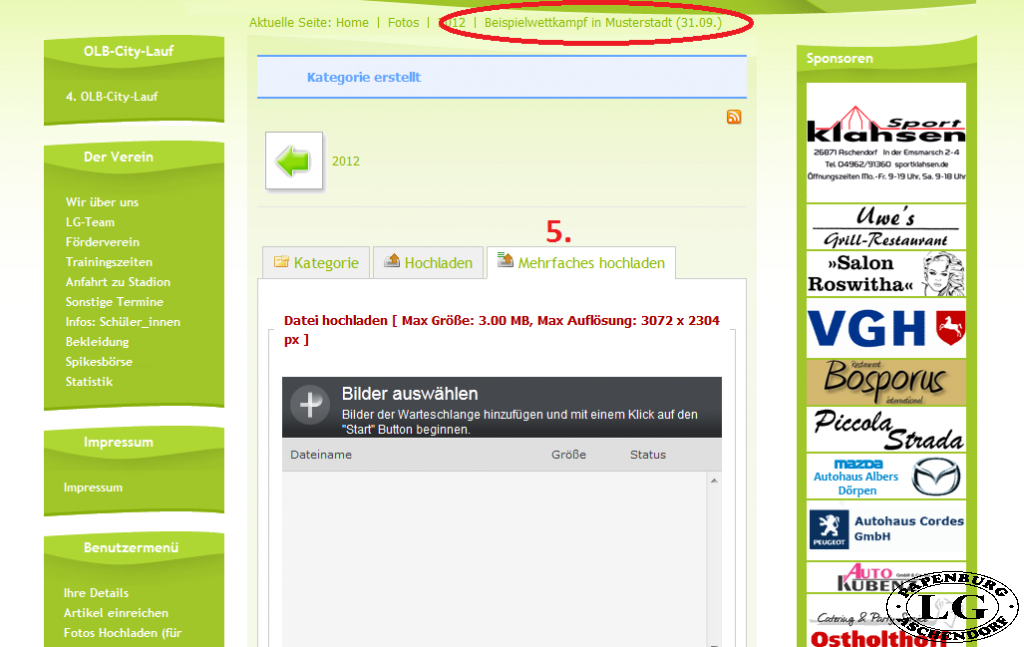Click the green back arrow icon

click(x=294, y=161)
